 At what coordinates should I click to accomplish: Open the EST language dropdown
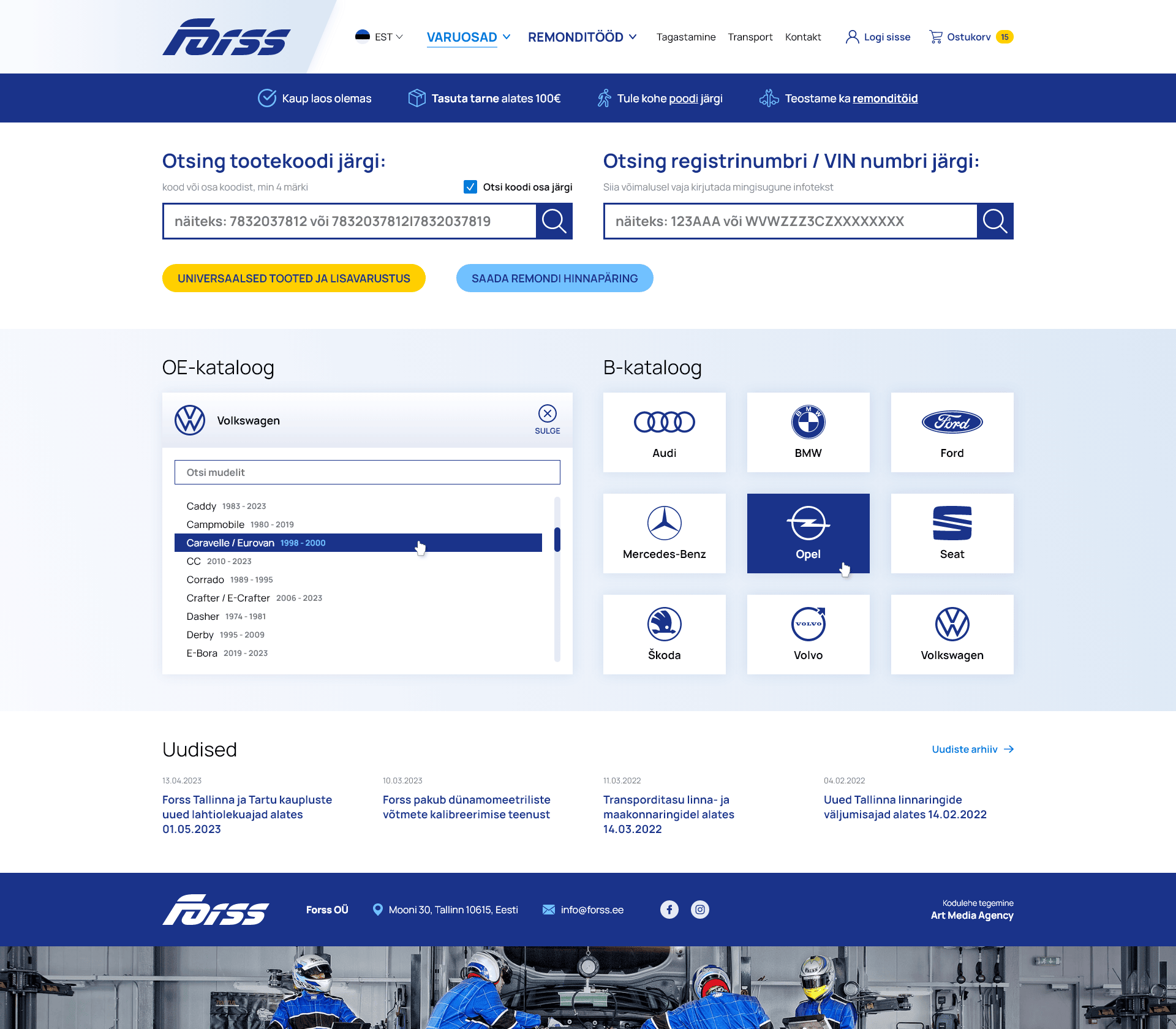tap(388, 37)
